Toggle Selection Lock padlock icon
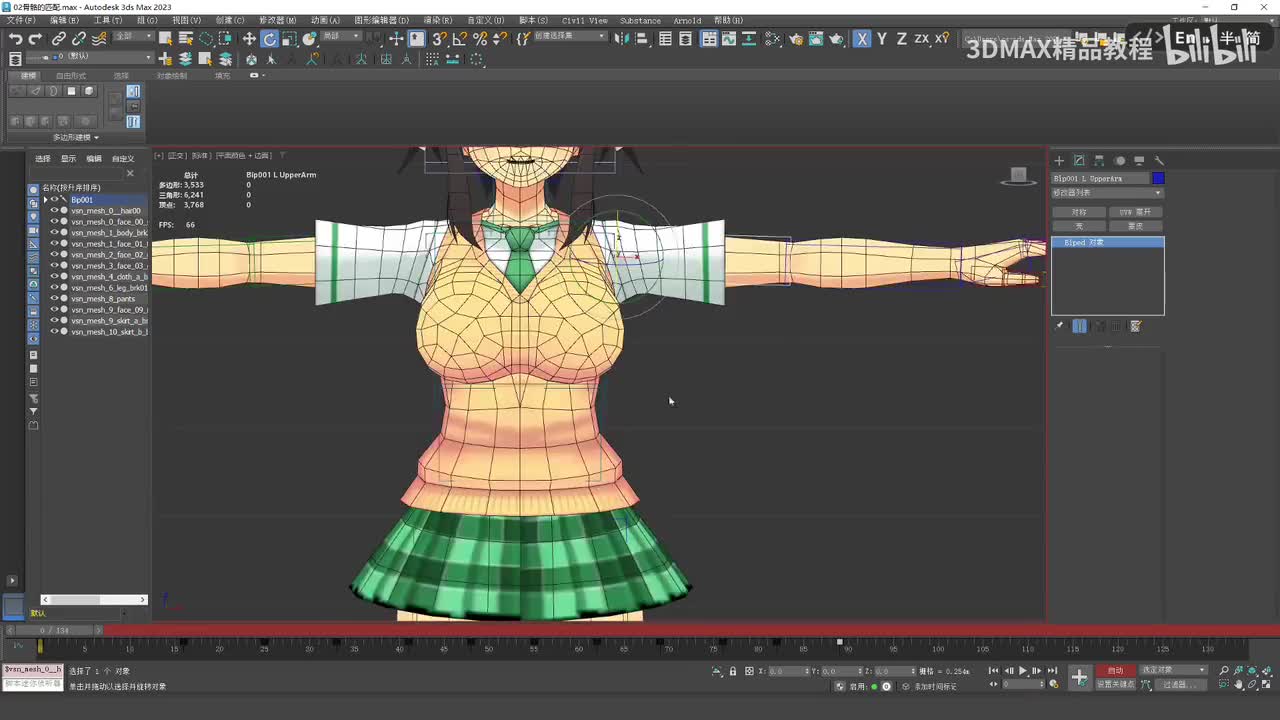This screenshot has width=1280, height=720. (x=733, y=671)
